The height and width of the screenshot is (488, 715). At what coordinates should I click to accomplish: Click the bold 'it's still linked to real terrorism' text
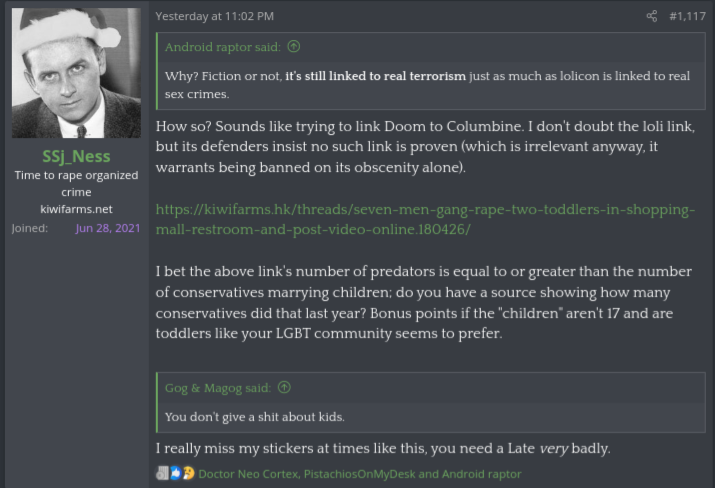tap(375, 76)
